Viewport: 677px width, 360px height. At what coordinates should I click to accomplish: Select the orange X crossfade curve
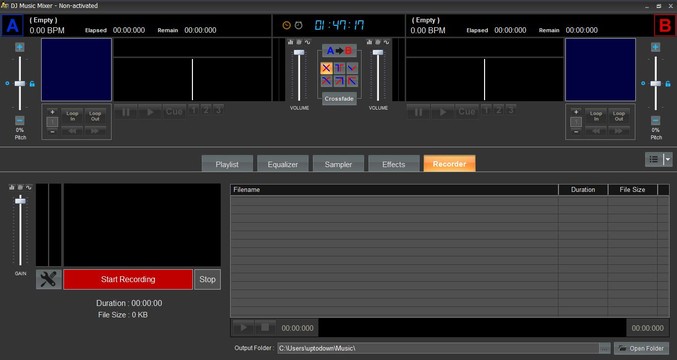click(x=326, y=68)
